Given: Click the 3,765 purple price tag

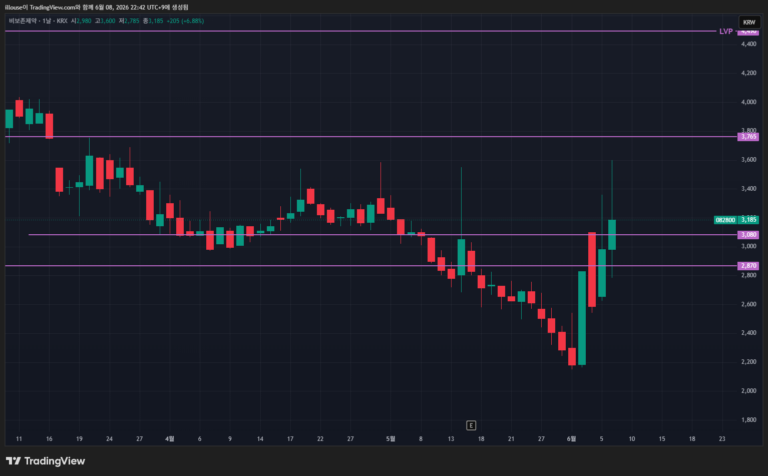Looking at the screenshot, I should (x=748, y=137).
